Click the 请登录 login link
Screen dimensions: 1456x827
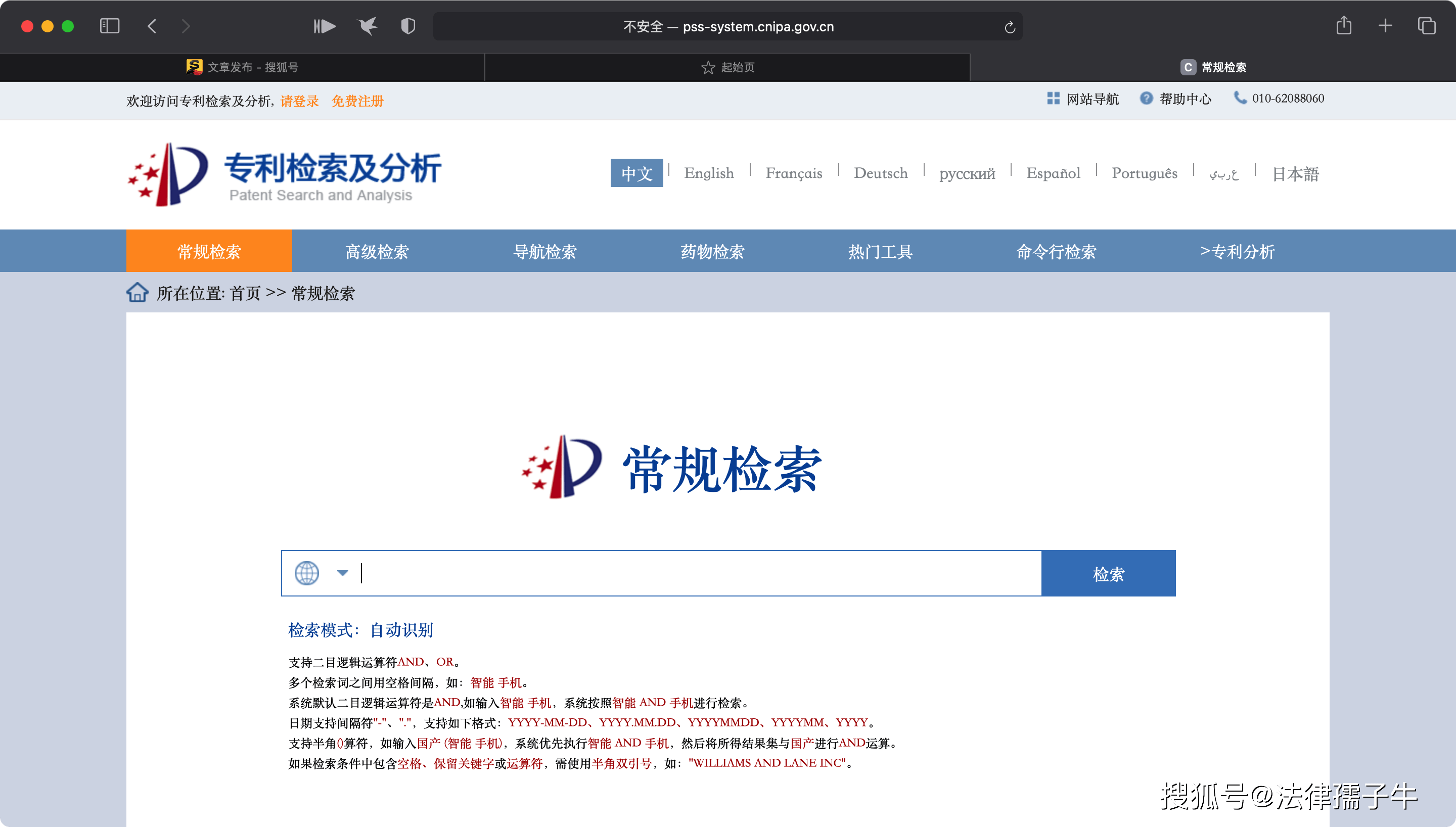[299, 101]
